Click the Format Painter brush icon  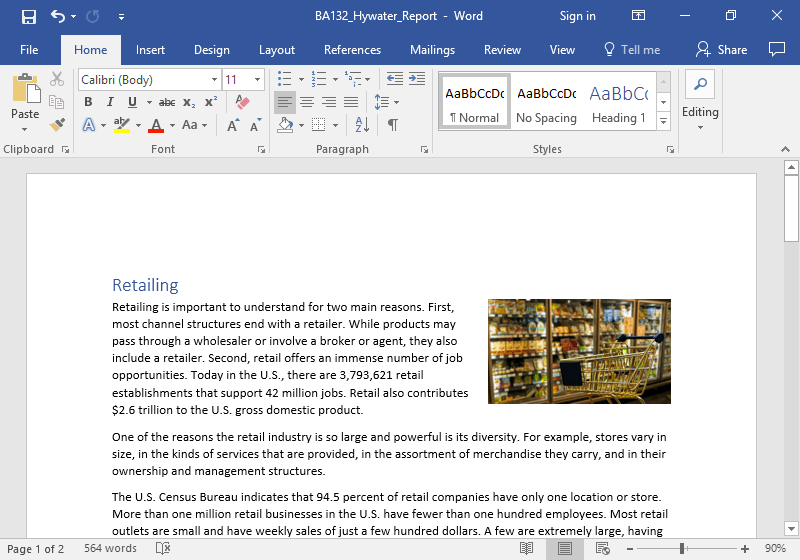pyautogui.click(x=57, y=125)
